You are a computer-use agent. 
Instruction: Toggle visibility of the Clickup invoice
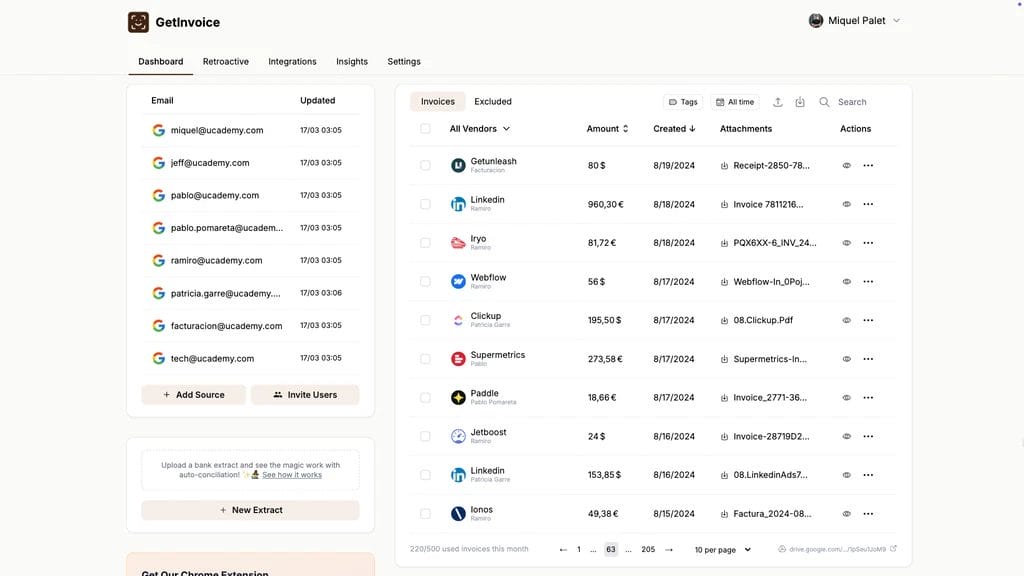(x=845, y=320)
